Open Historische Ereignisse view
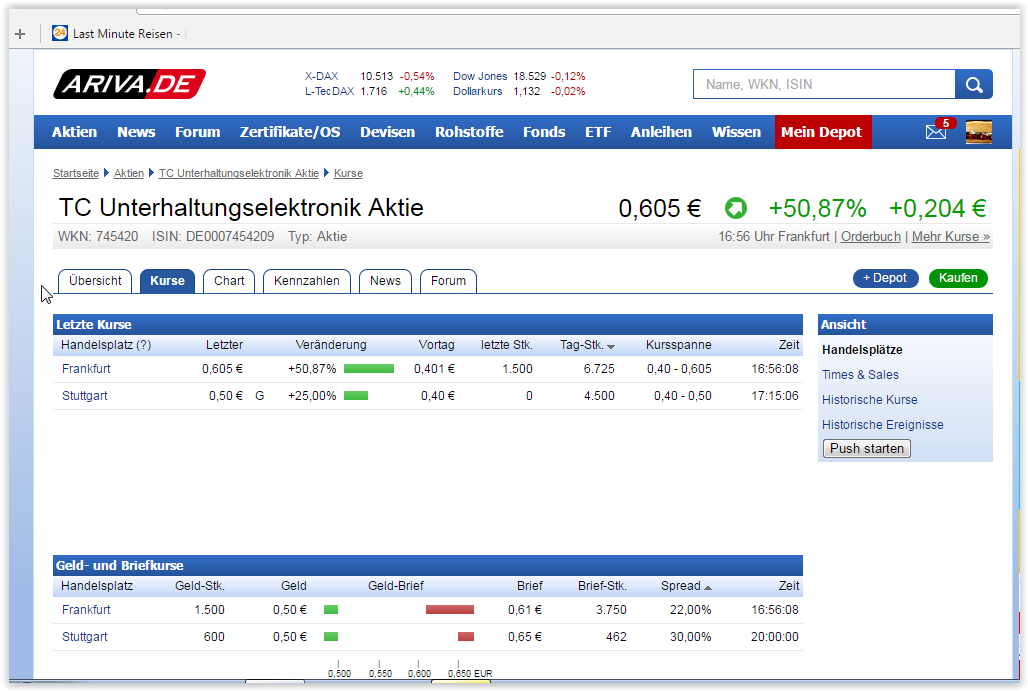 pos(882,424)
